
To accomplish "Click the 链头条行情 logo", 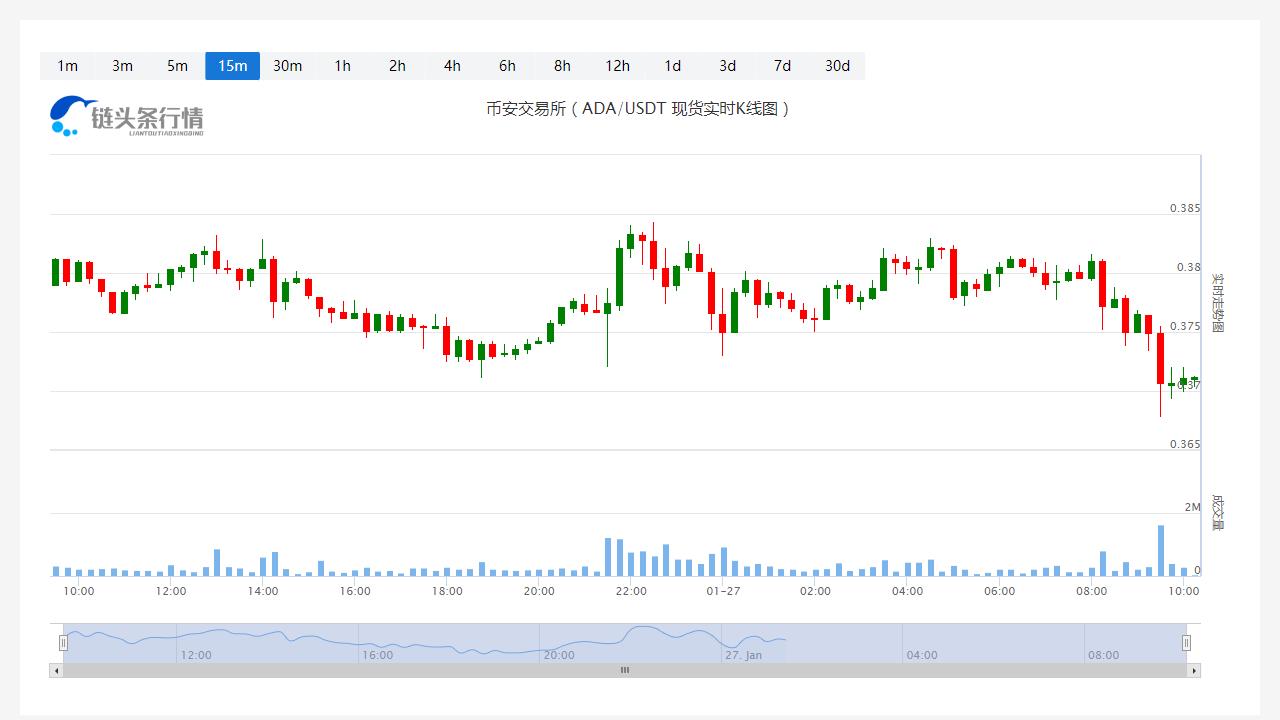I will [127, 116].
